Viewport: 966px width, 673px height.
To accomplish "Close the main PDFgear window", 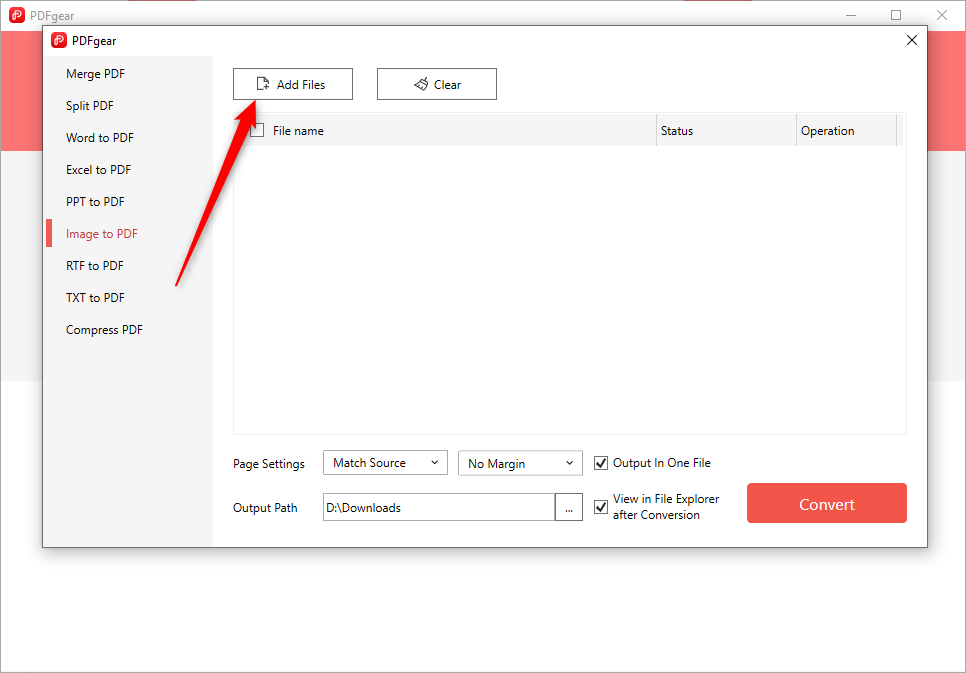I will [x=942, y=15].
